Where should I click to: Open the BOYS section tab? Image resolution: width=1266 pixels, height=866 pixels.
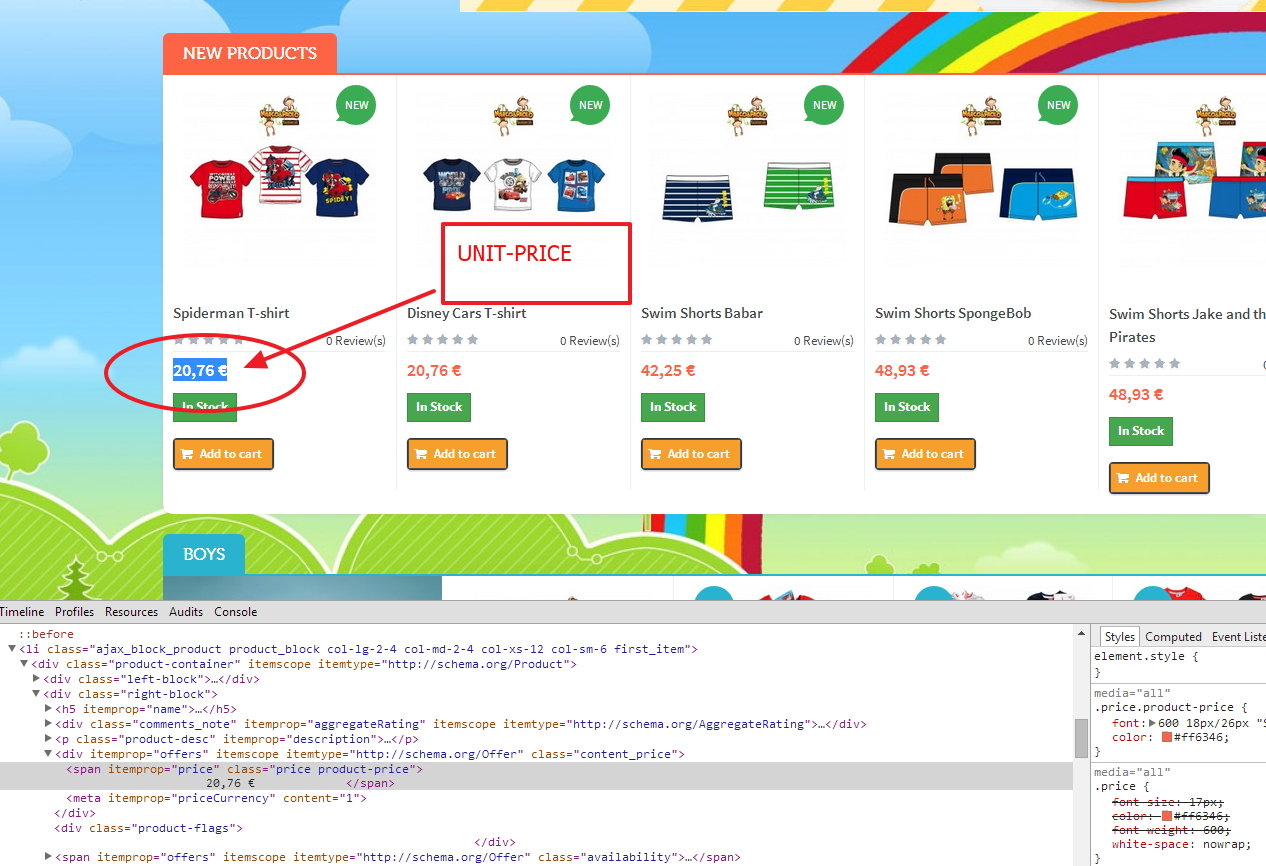pyautogui.click(x=204, y=554)
